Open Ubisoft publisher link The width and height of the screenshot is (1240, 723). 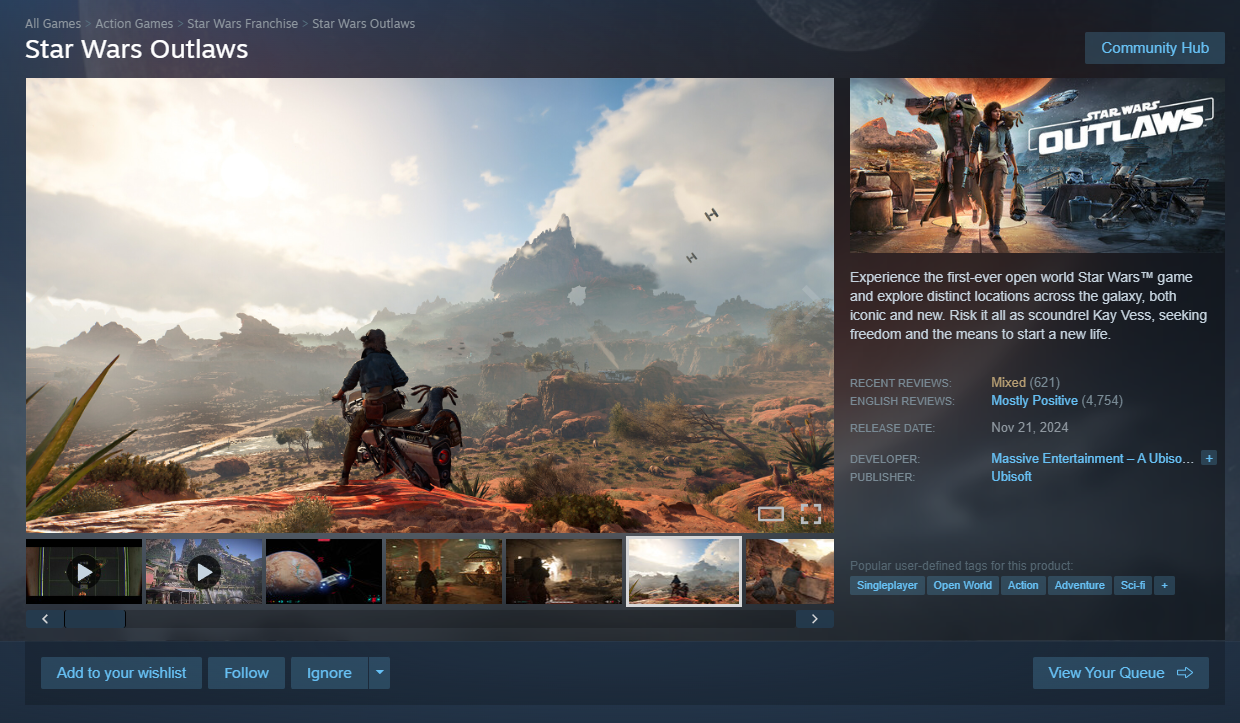point(1011,476)
